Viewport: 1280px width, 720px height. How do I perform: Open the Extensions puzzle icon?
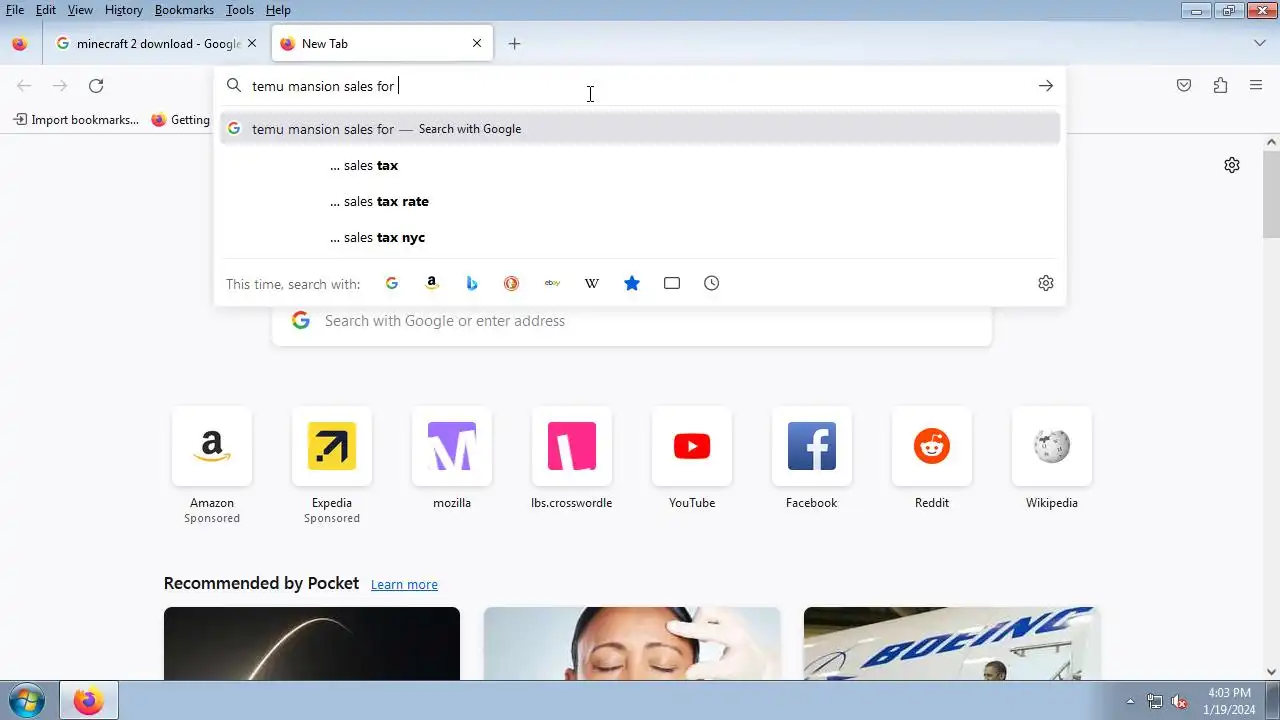[x=1220, y=86]
